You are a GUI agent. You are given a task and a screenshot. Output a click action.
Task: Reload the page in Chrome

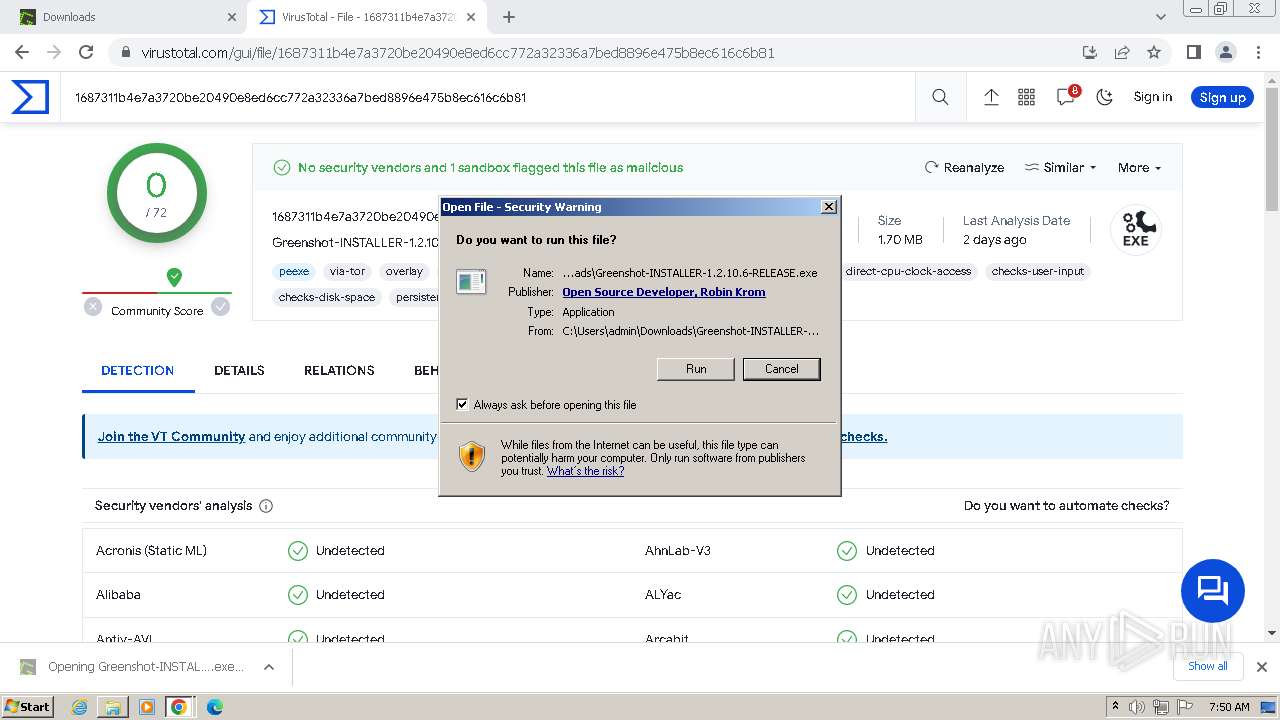click(x=86, y=52)
